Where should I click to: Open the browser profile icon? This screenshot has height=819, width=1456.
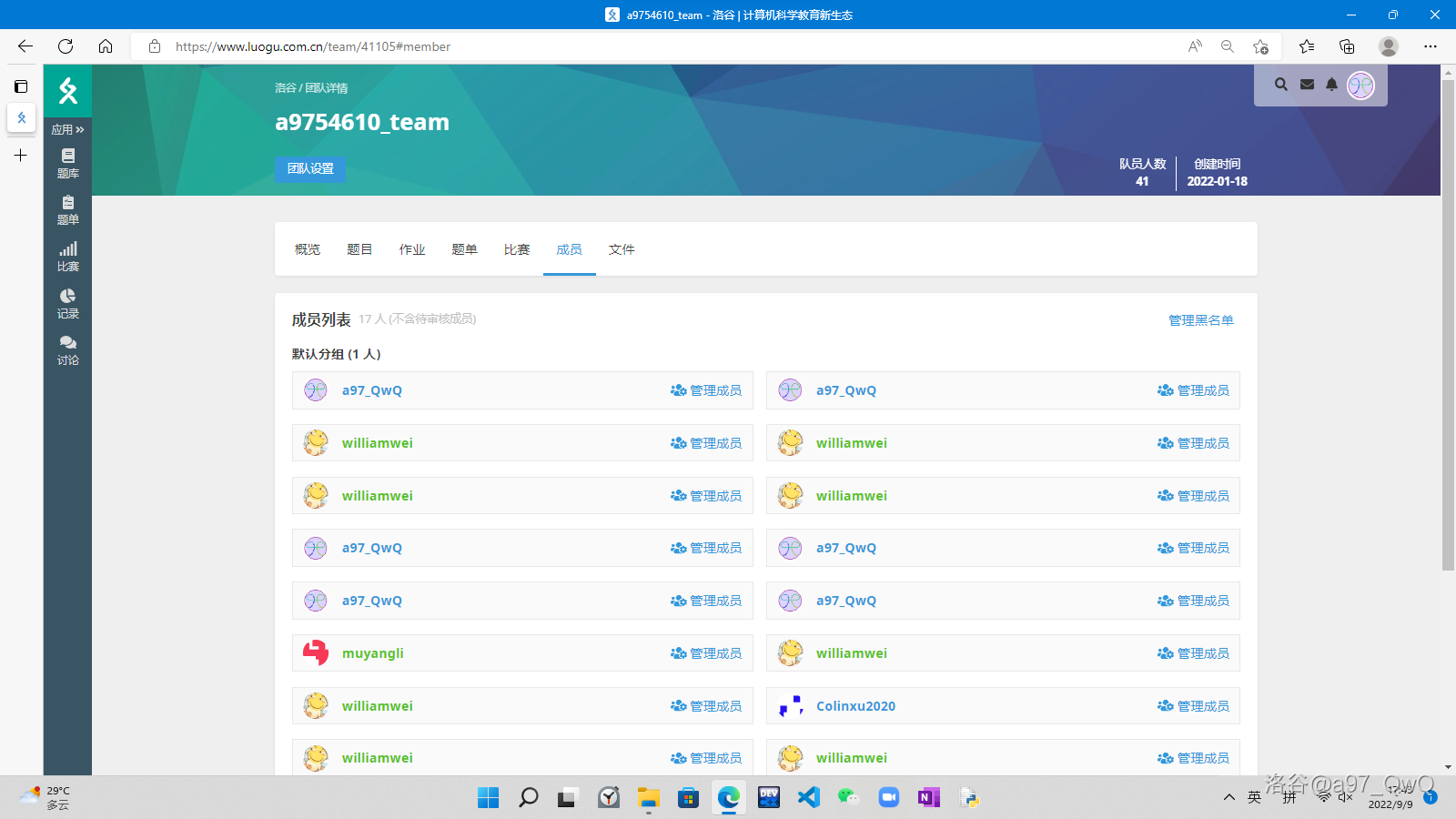click(x=1389, y=46)
